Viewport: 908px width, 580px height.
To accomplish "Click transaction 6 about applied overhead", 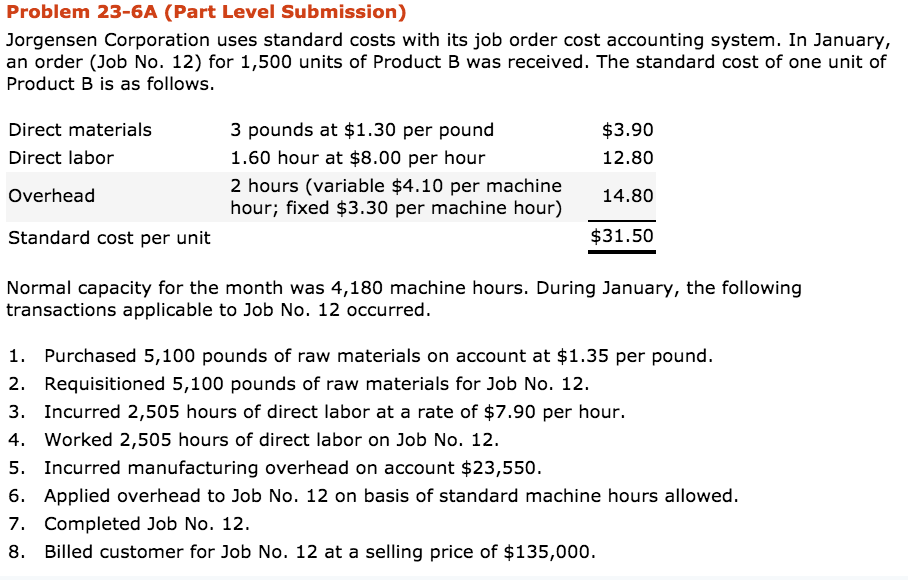I will (390, 496).
